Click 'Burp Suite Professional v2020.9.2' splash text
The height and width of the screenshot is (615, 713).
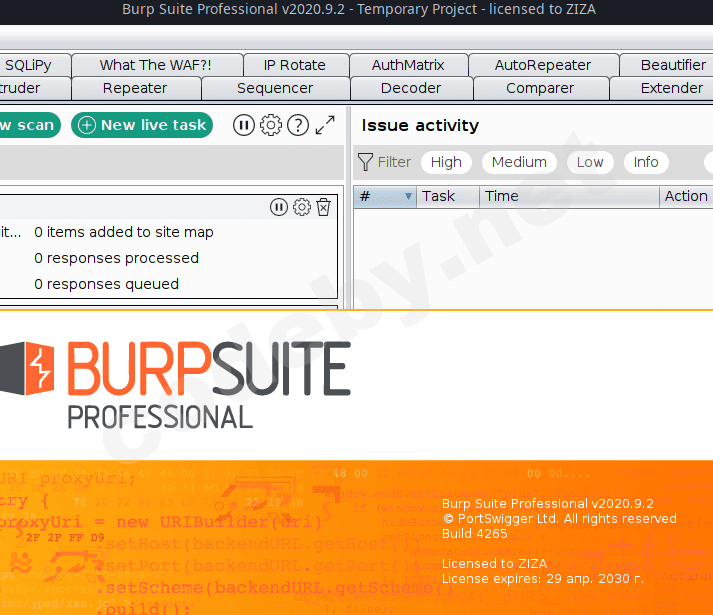click(548, 504)
